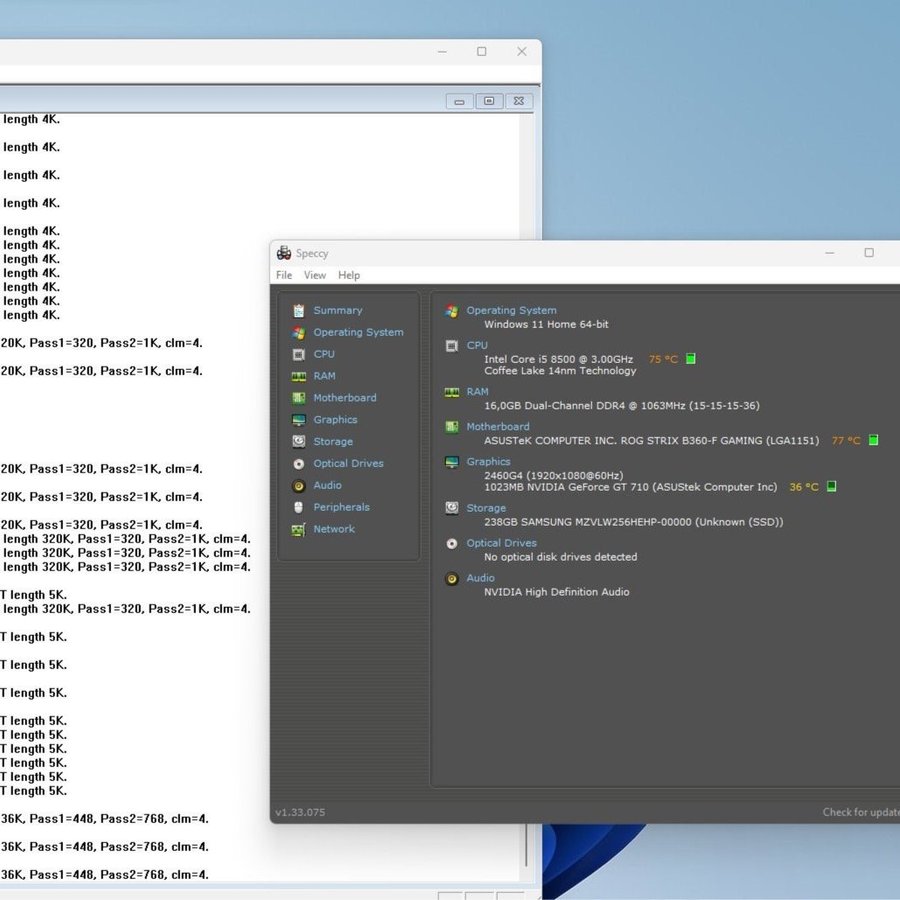The image size is (900, 900).
Task: Click the Operating System heading link
Action: point(511,311)
